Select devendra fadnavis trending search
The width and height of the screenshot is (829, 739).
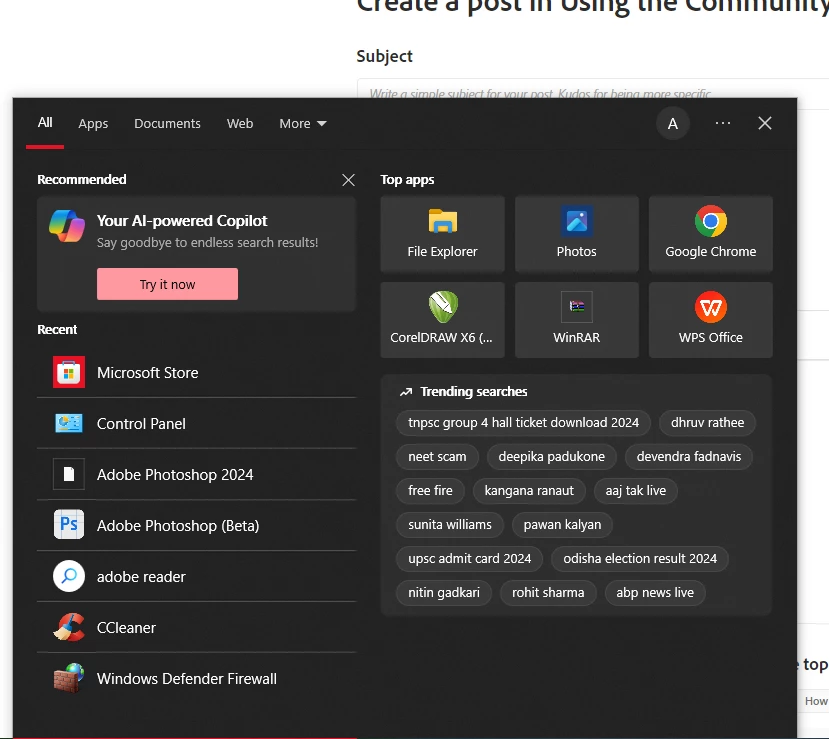pyautogui.click(x=688, y=456)
